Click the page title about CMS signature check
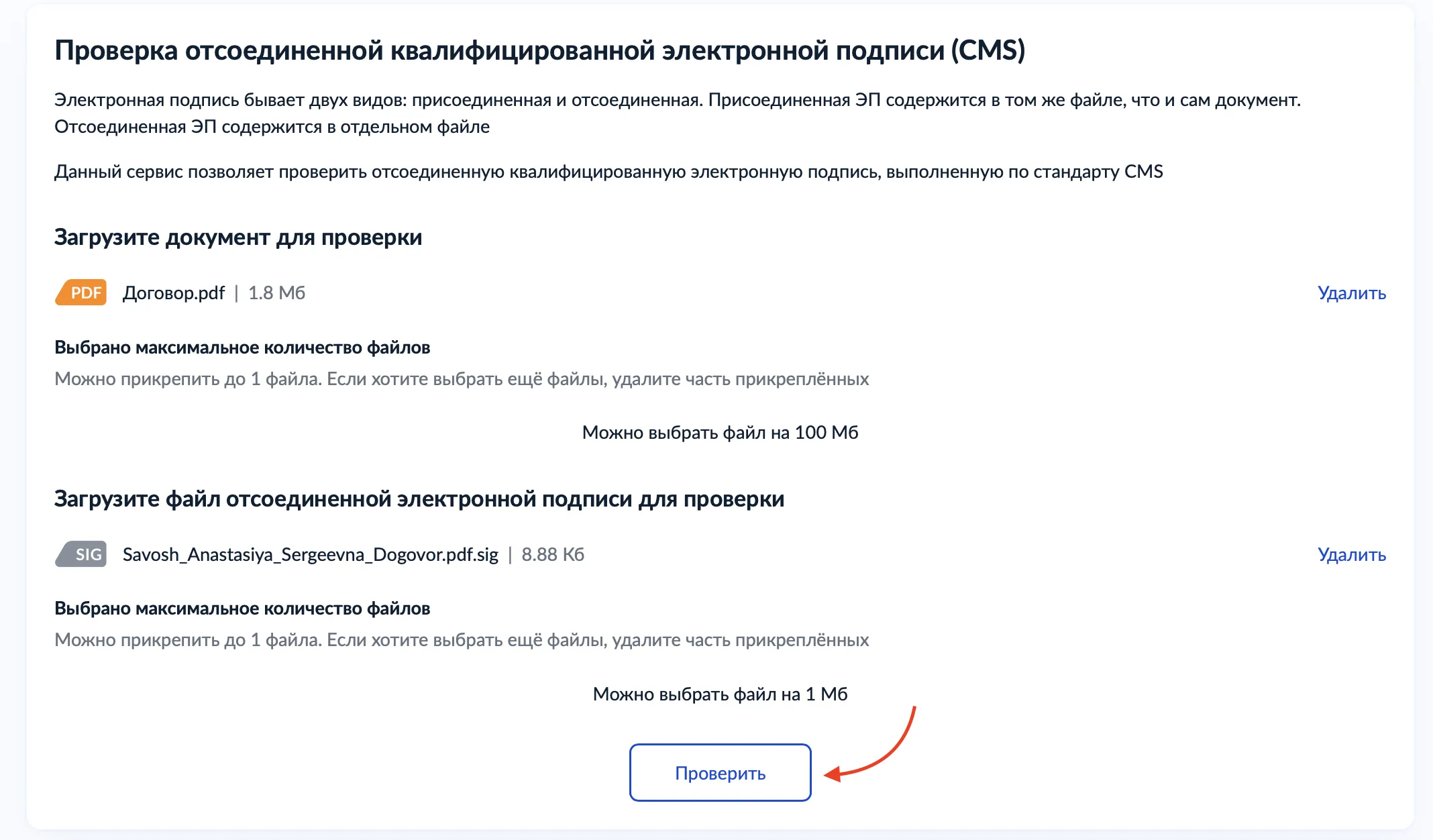 pyautogui.click(x=539, y=50)
